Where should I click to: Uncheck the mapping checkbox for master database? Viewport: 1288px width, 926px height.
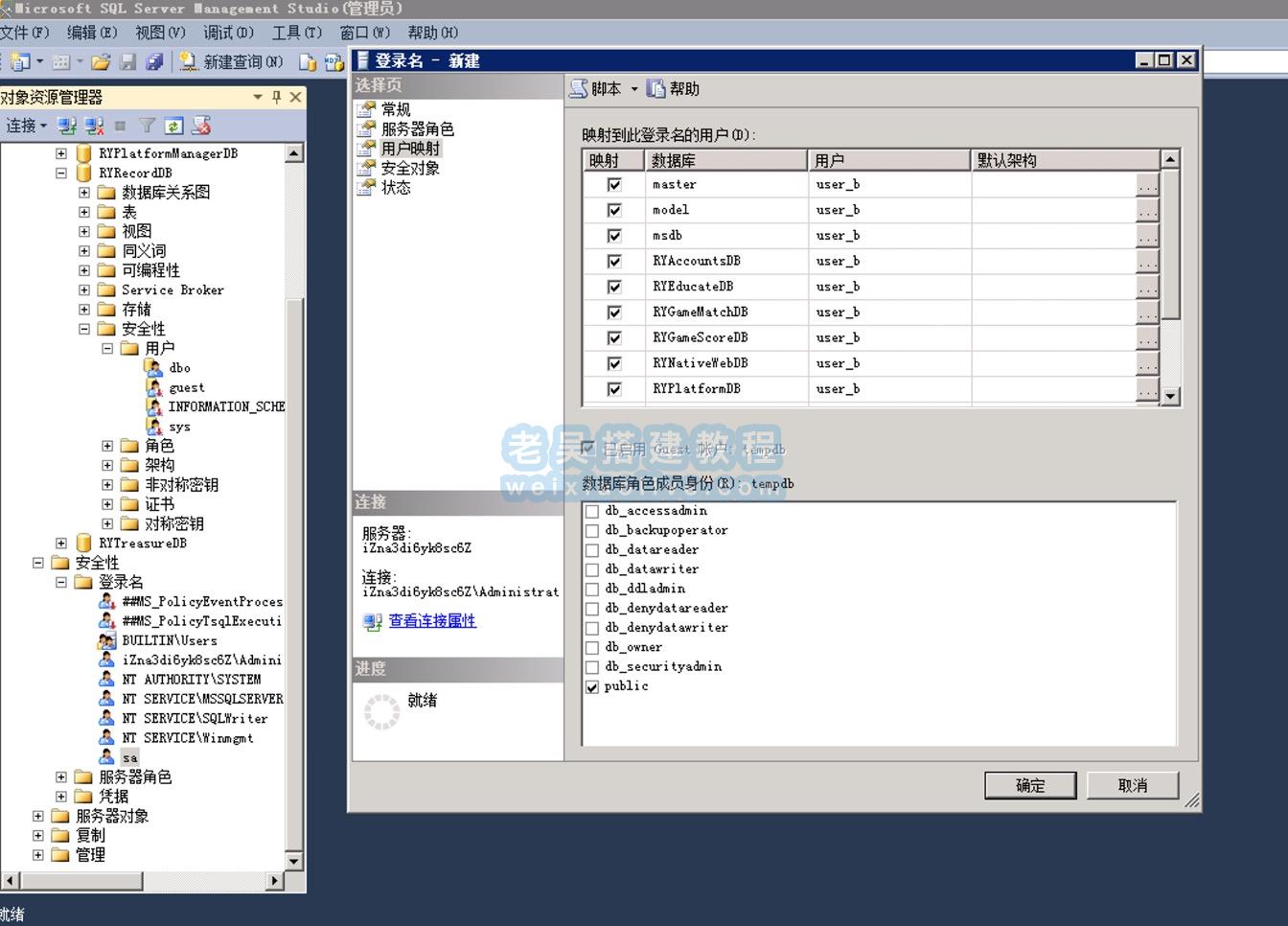[612, 184]
